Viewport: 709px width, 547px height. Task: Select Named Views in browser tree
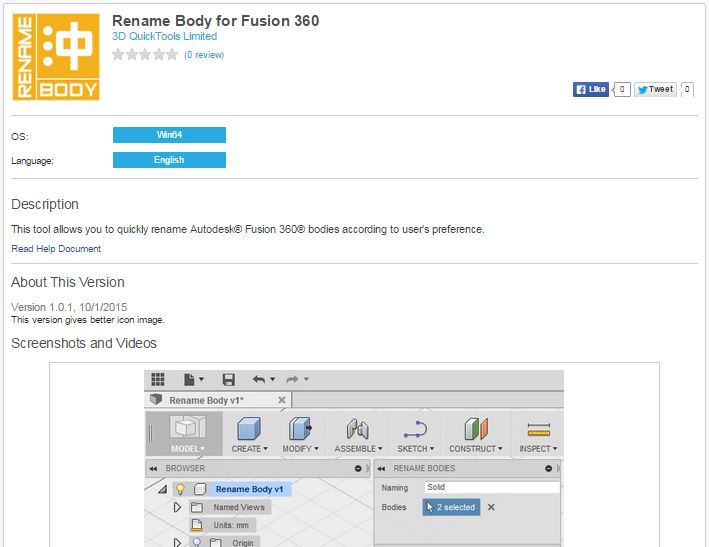[x=239, y=507]
